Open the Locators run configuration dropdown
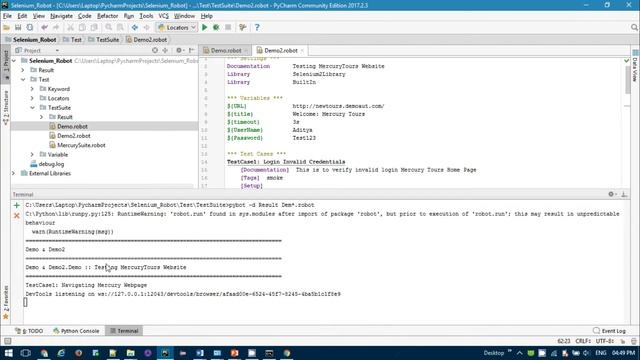 [x=177, y=27]
